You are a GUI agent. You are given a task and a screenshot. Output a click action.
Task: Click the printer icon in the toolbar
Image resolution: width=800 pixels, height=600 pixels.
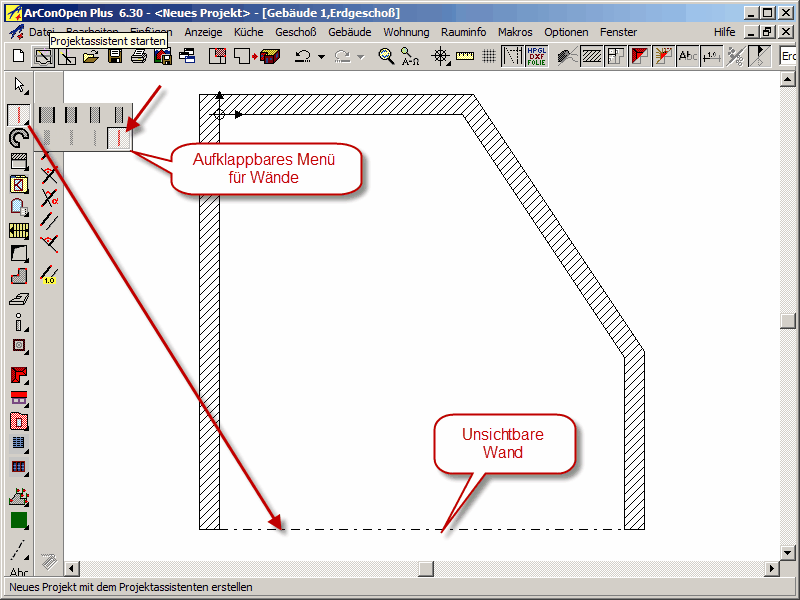[x=139, y=57]
